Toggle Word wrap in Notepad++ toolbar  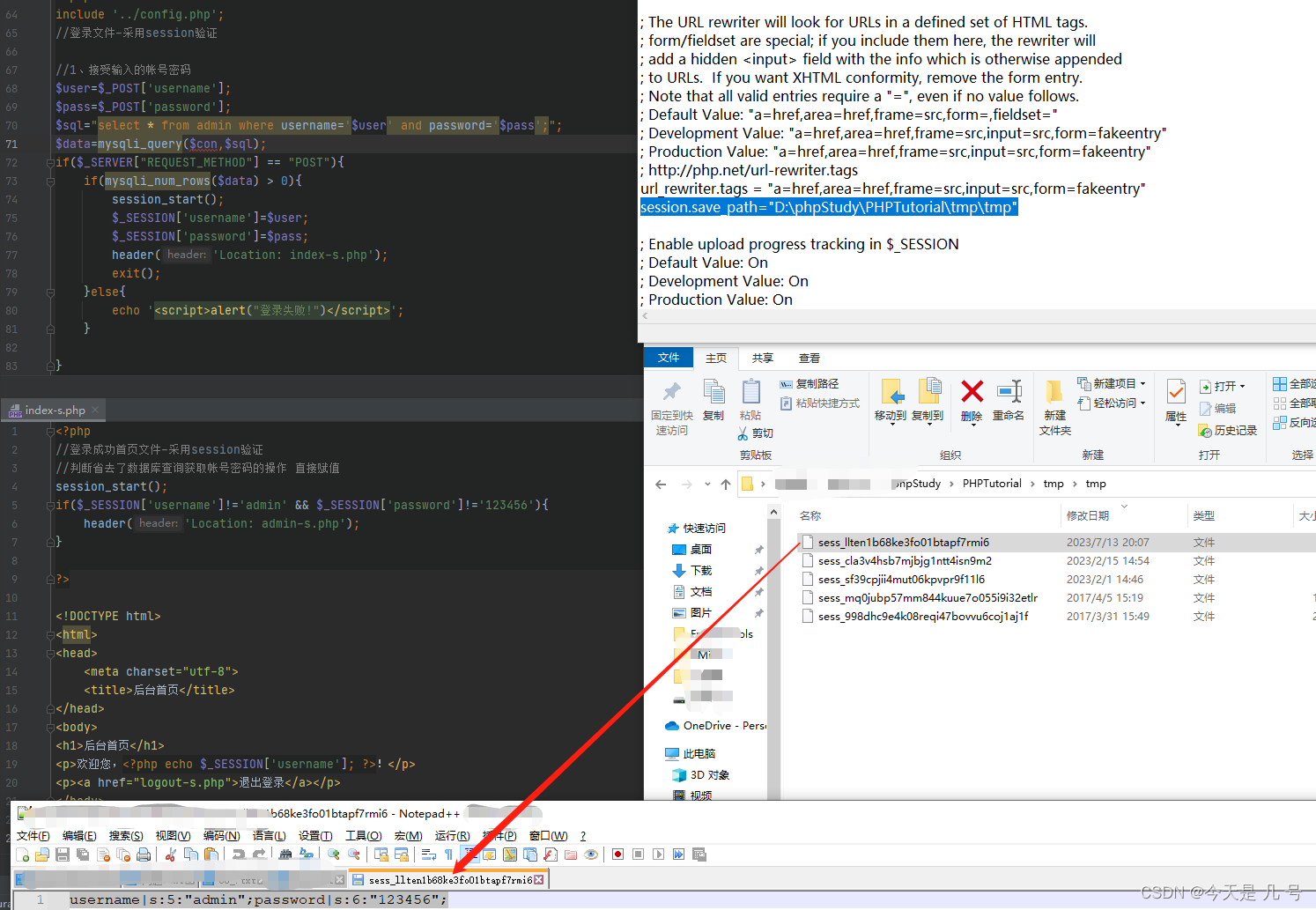pos(429,855)
